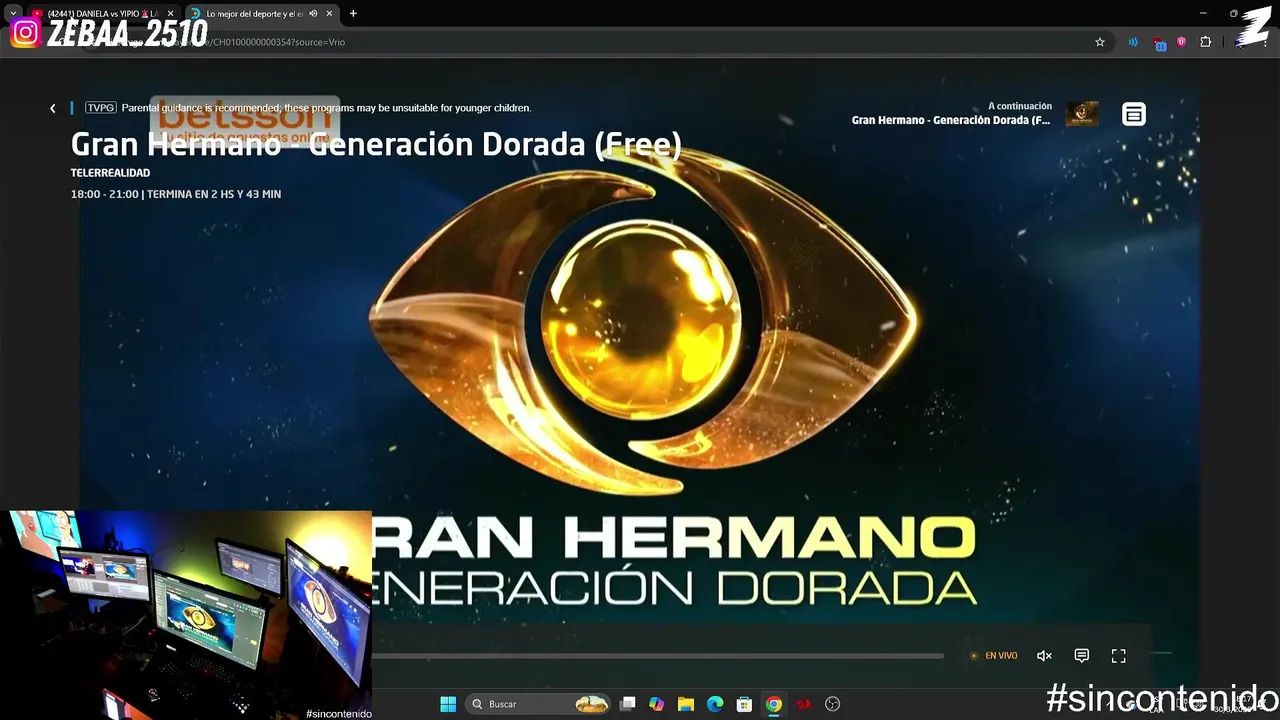Click the TVPG rating badge

pos(101,108)
